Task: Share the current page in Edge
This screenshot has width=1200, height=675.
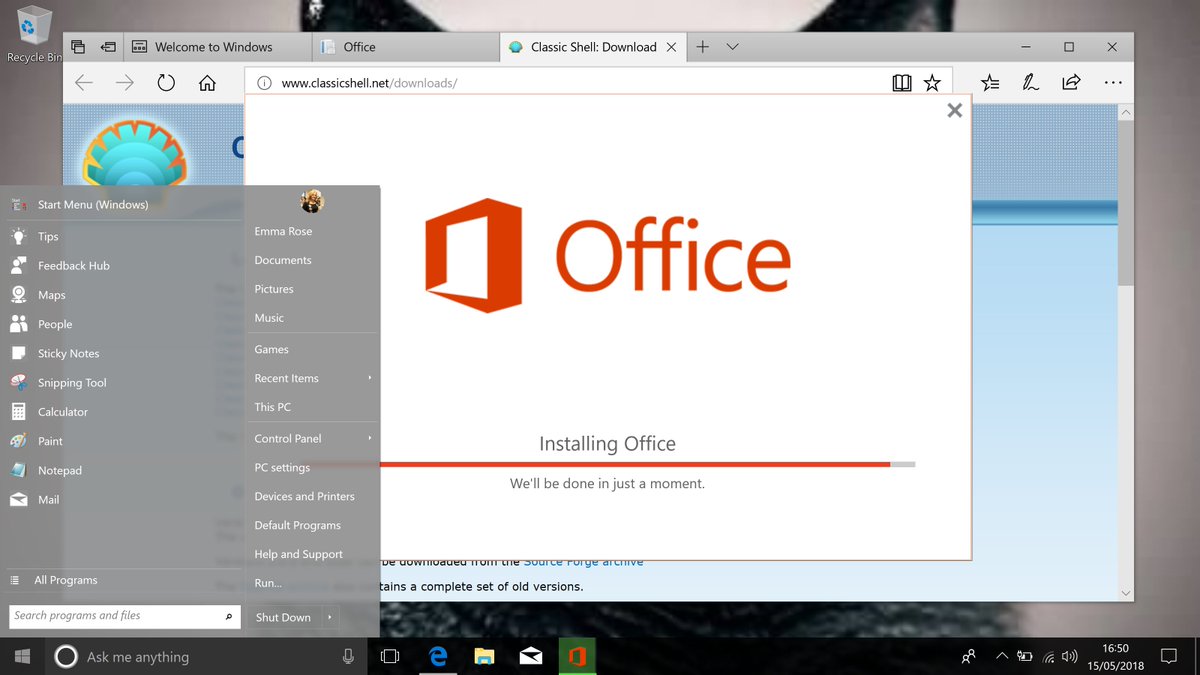Action: pos(1071,83)
